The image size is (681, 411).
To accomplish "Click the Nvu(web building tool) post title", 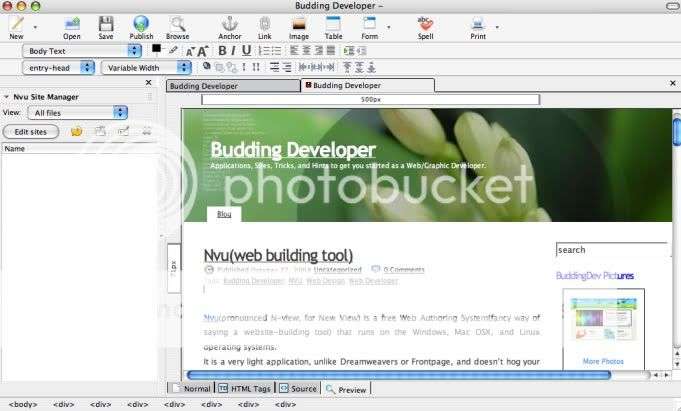I will point(278,255).
